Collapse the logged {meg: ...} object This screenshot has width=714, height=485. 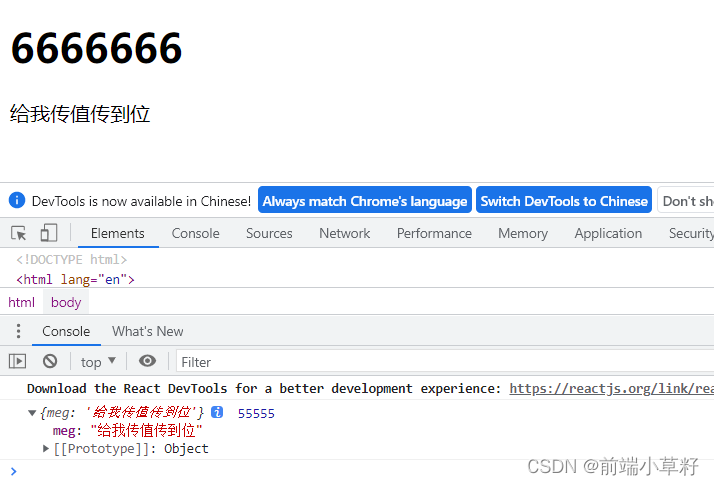coord(32,413)
